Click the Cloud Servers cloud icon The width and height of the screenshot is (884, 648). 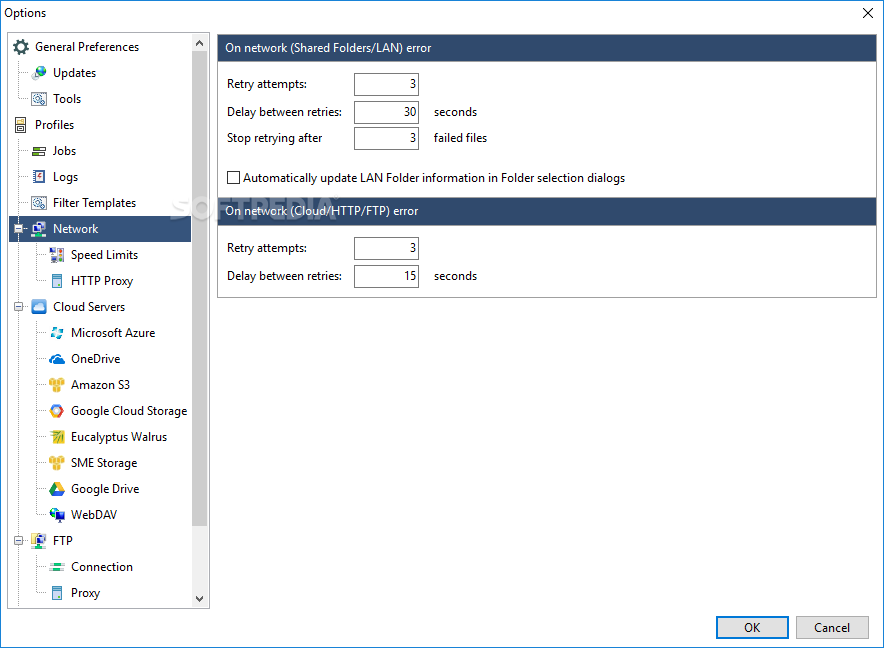(x=39, y=307)
